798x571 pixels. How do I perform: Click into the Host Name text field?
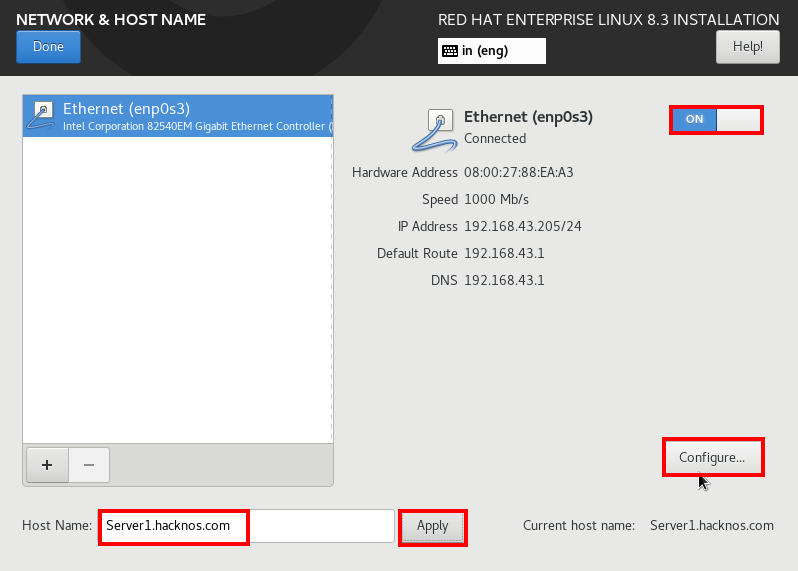pos(246,526)
